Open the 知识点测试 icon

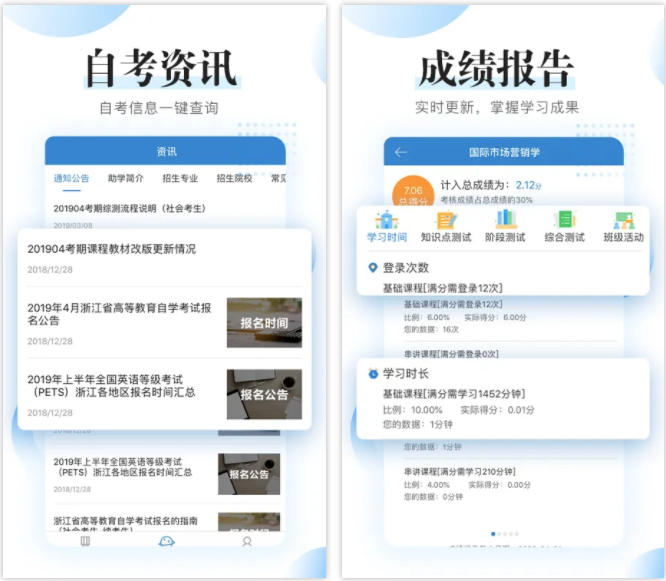point(445,227)
